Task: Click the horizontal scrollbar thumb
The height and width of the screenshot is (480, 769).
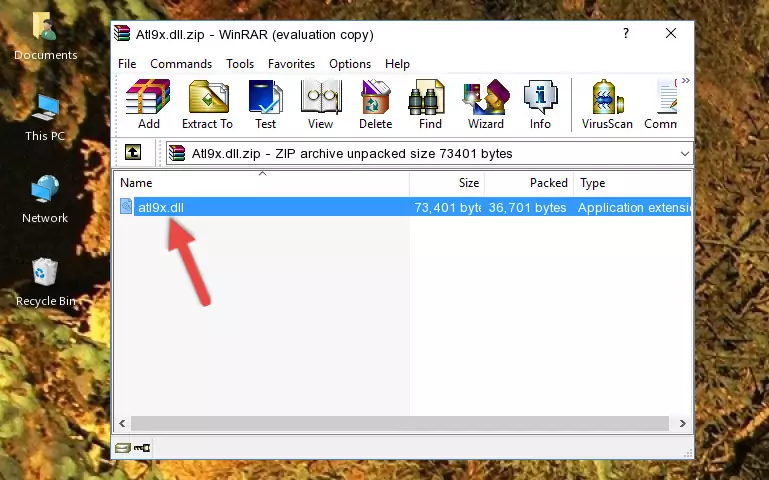Action: pyautogui.click(x=400, y=423)
